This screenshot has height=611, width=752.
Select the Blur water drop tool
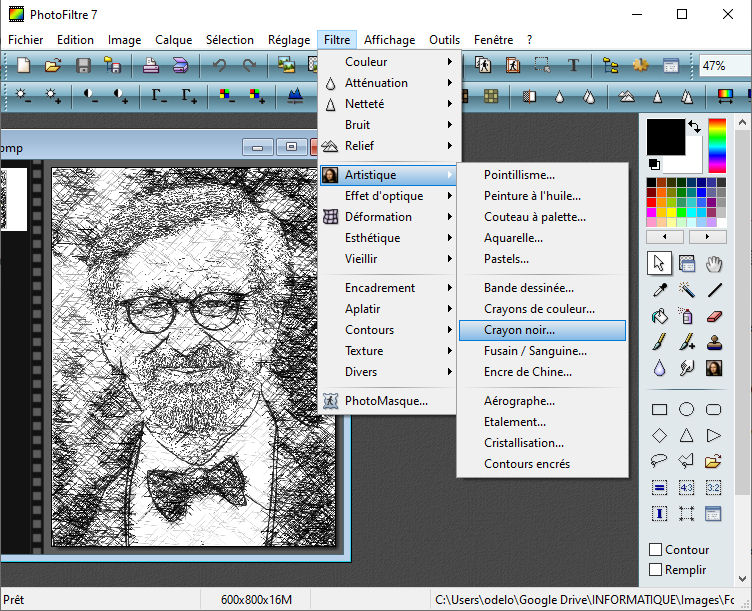tap(659, 368)
